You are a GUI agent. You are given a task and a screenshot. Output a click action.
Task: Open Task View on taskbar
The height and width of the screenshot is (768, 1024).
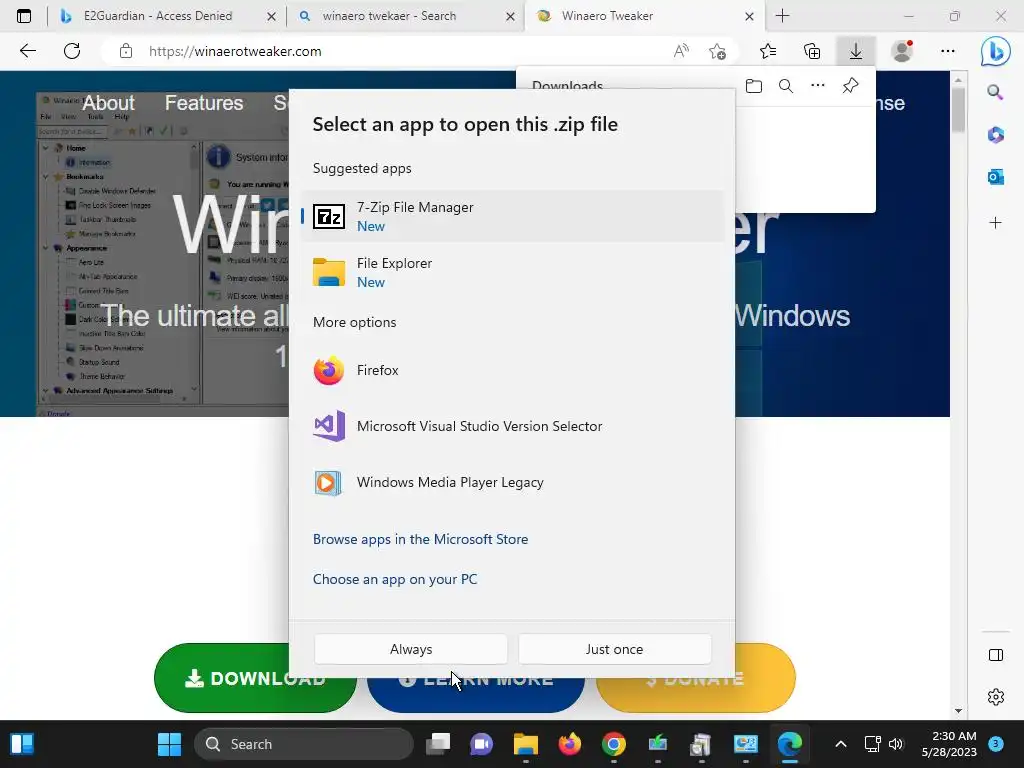coord(438,744)
